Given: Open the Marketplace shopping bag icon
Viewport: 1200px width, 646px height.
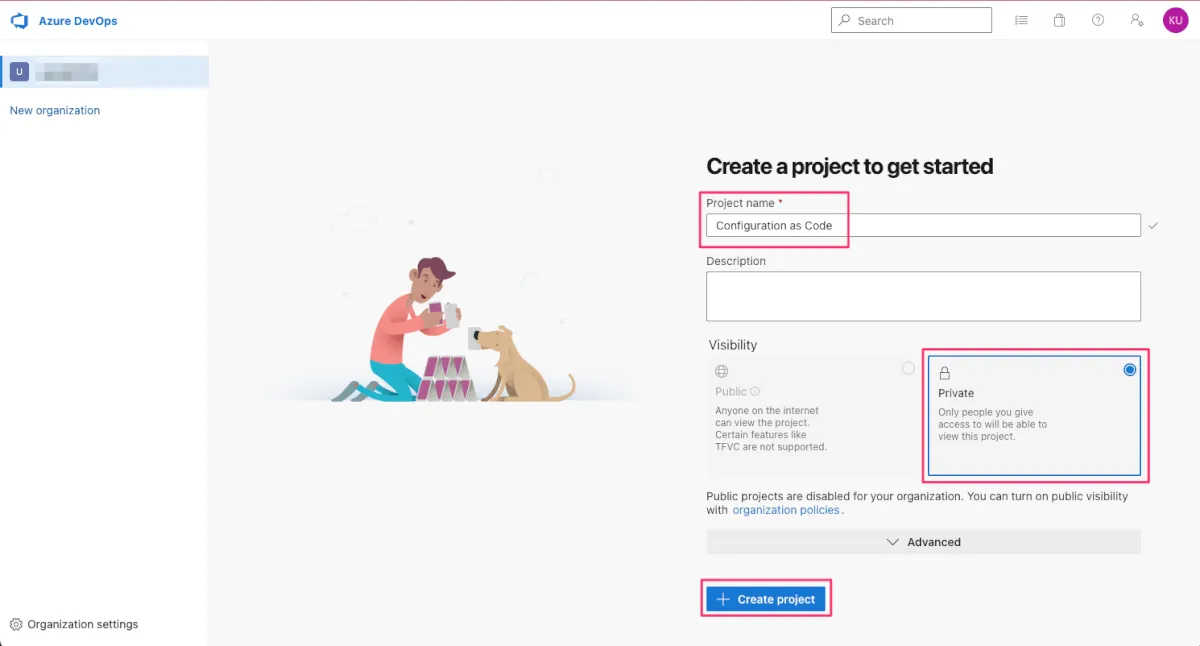Looking at the screenshot, I should (x=1059, y=20).
